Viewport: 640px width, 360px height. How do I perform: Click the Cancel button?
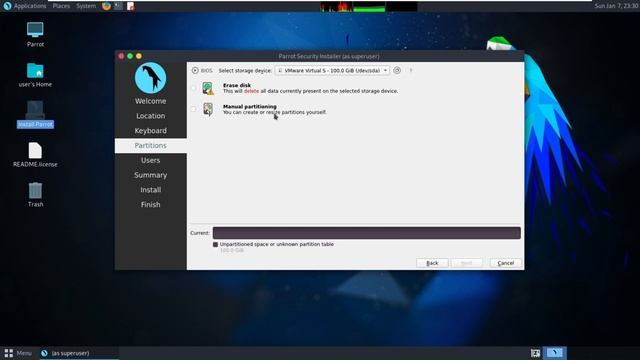pyautogui.click(x=506, y=263)
